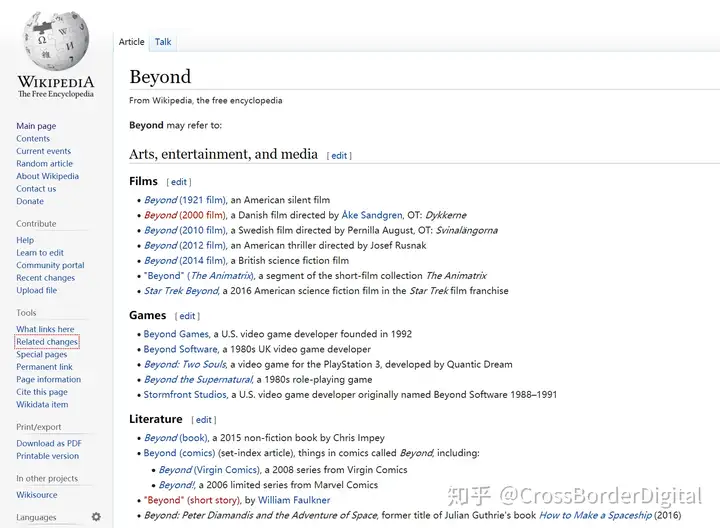Viewport: 720px width, 528px height.
Task: Click Learn to edit link
Action: pos(40,253)
